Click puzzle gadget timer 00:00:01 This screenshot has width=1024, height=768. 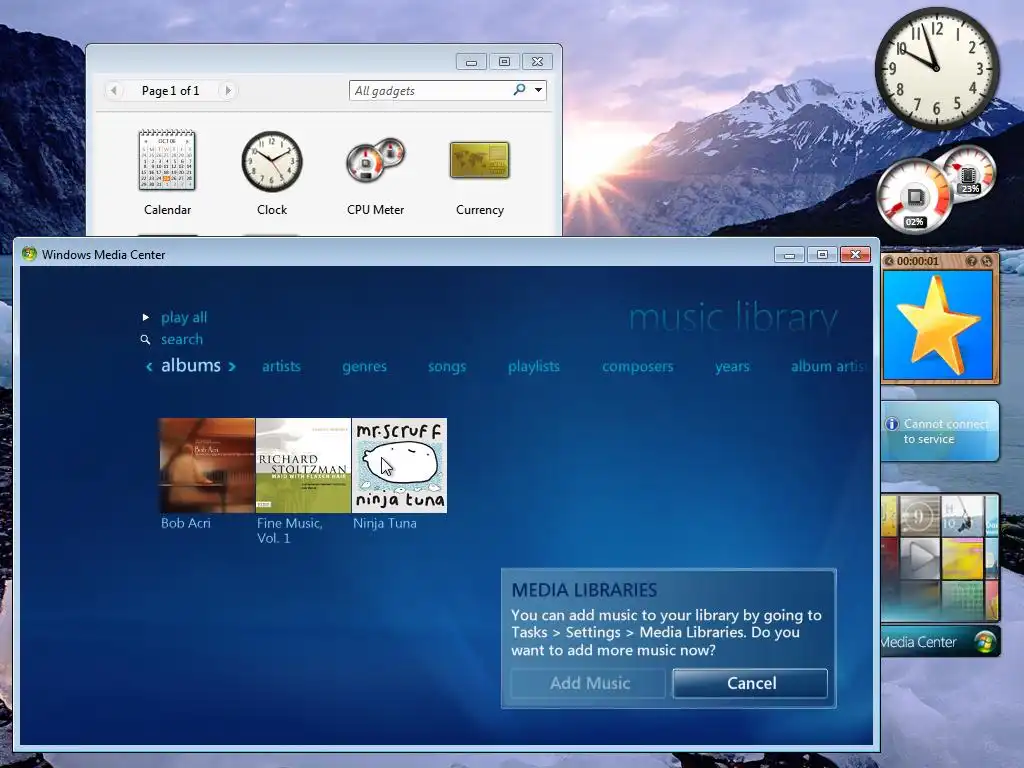(x=918, y=261)
